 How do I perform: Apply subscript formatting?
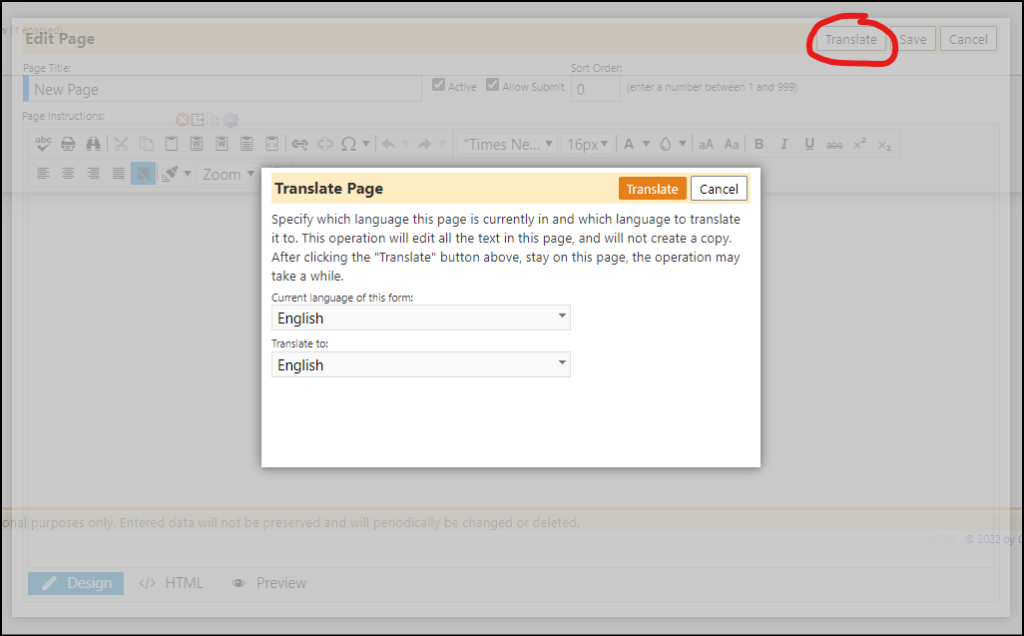(884, 145)
